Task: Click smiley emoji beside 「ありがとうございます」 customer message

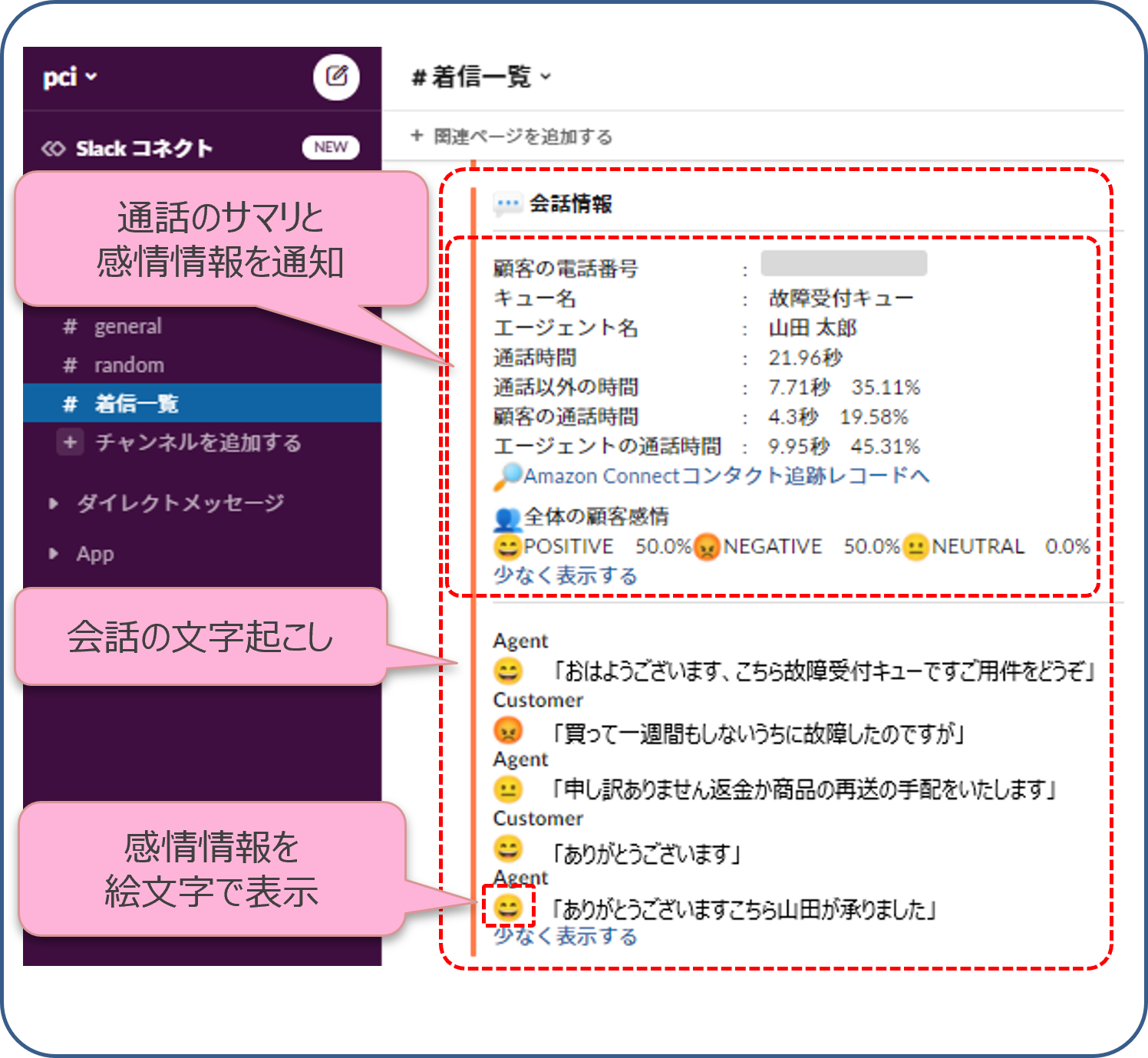Action: pyautogui.click(x=507, y=849)
